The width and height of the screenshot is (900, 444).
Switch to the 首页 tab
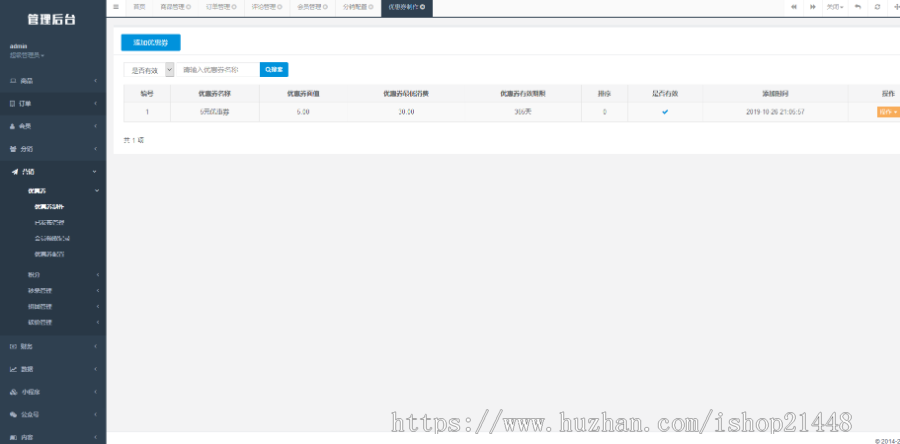[139, 7]
